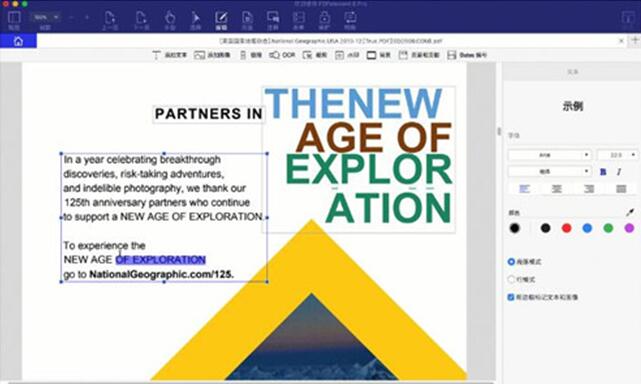The image size is (641, 384).
Task: Toggle the sidebar view panel icon
Action: coord(14,18)
